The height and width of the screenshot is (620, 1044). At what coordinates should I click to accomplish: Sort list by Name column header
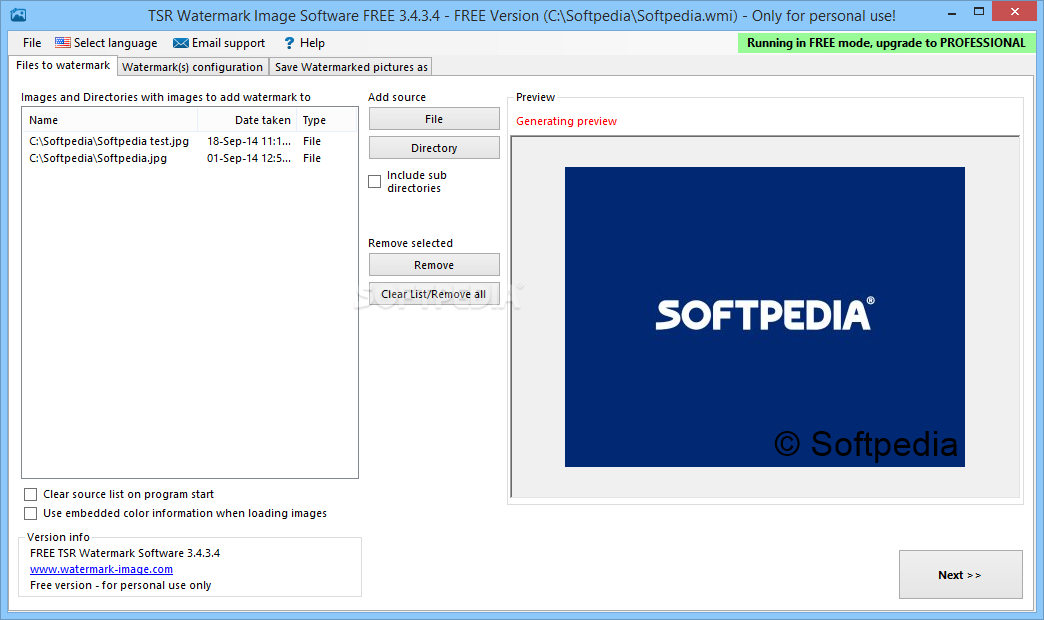tap(111, 120)
